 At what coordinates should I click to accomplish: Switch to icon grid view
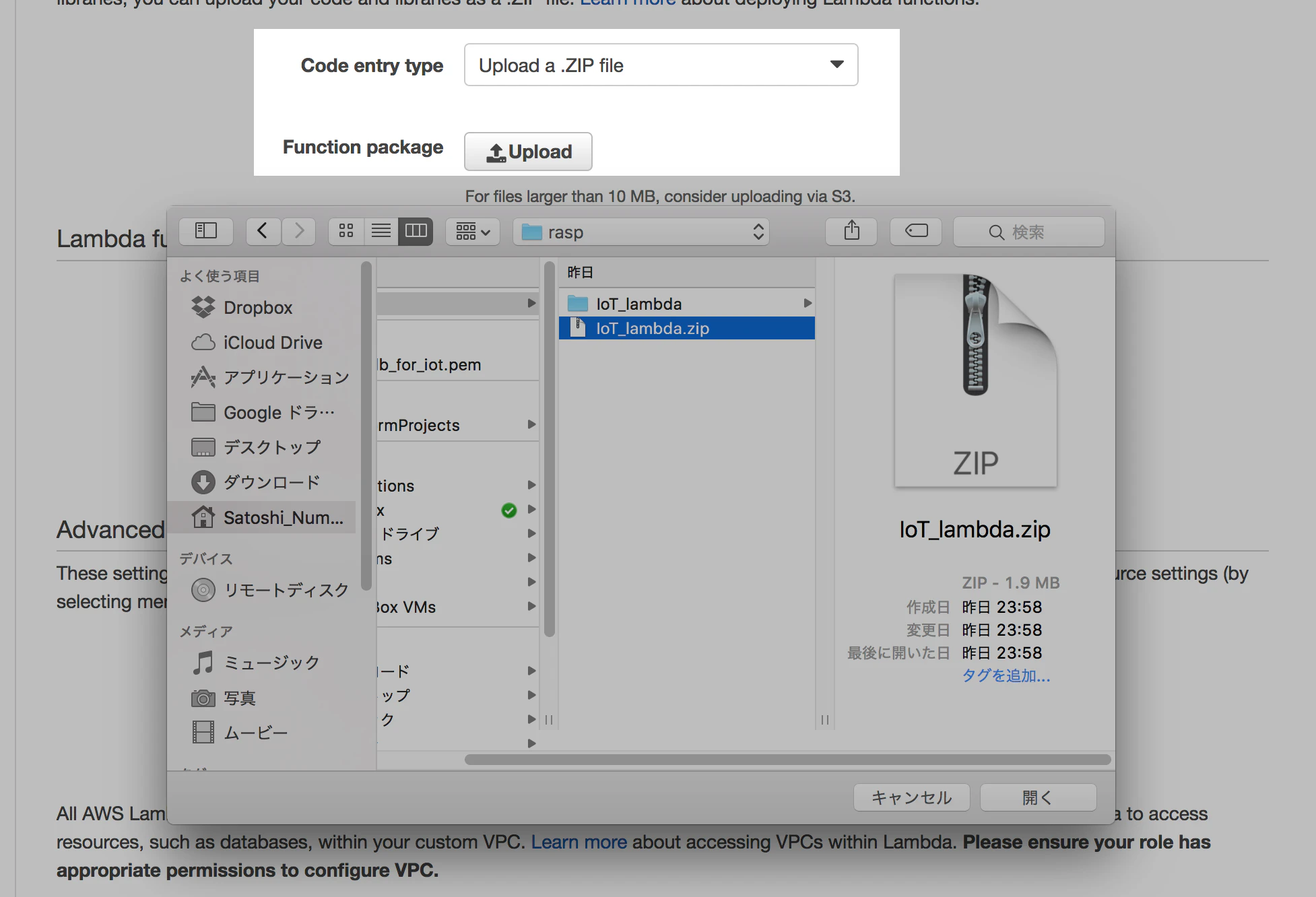pyautogui.click(x=346, y=232)
